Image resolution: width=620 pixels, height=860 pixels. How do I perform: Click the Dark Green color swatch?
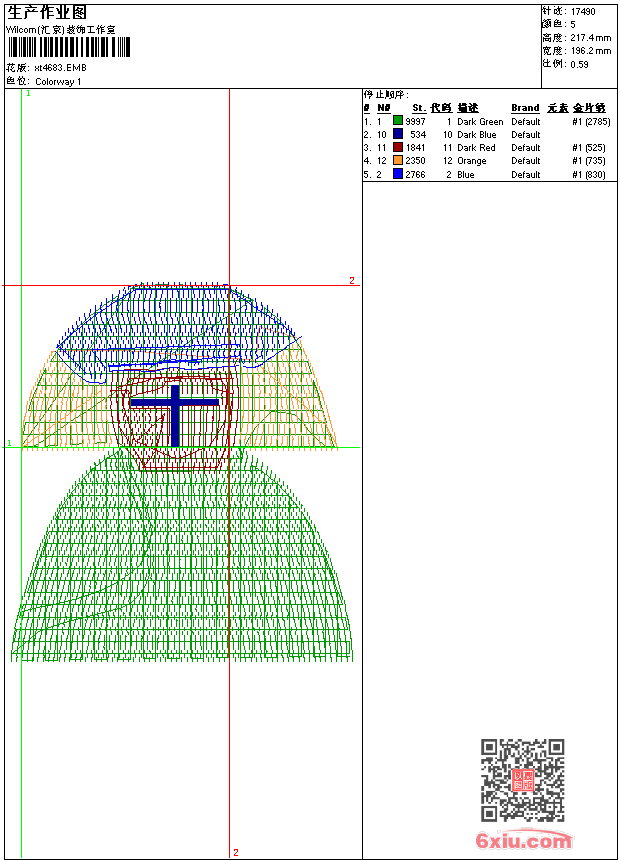click(x=398, y=122)
